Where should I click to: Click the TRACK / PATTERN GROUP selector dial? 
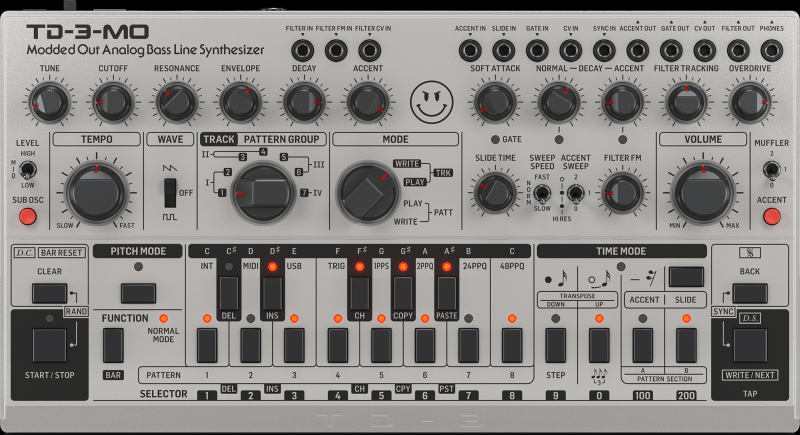point(264,190)
